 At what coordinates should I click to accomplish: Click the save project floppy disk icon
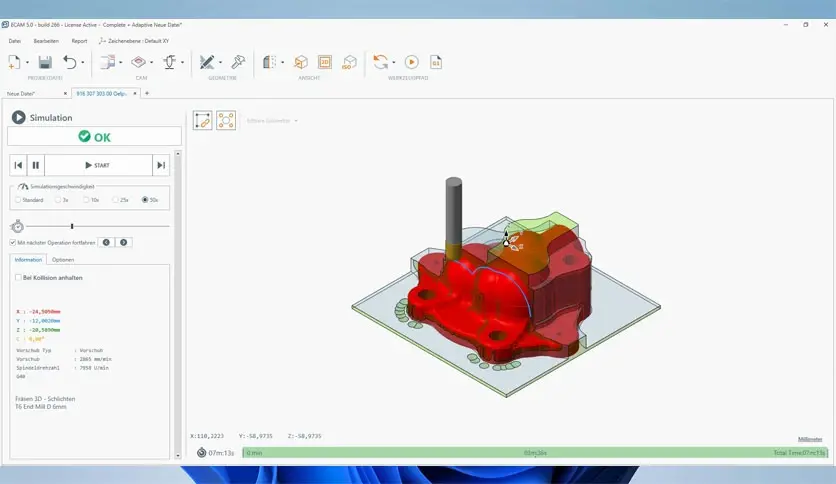pyautogui.click(x=45, y=62)
